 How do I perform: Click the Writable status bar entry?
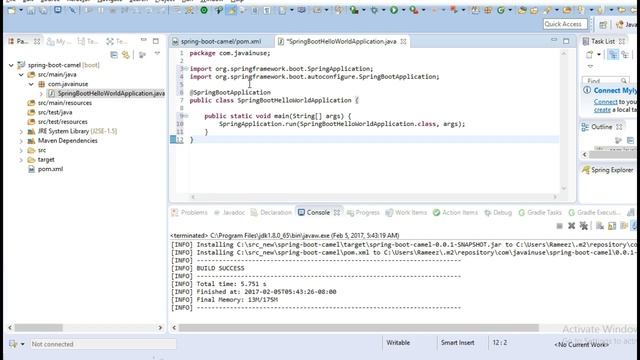pos(398,343)
